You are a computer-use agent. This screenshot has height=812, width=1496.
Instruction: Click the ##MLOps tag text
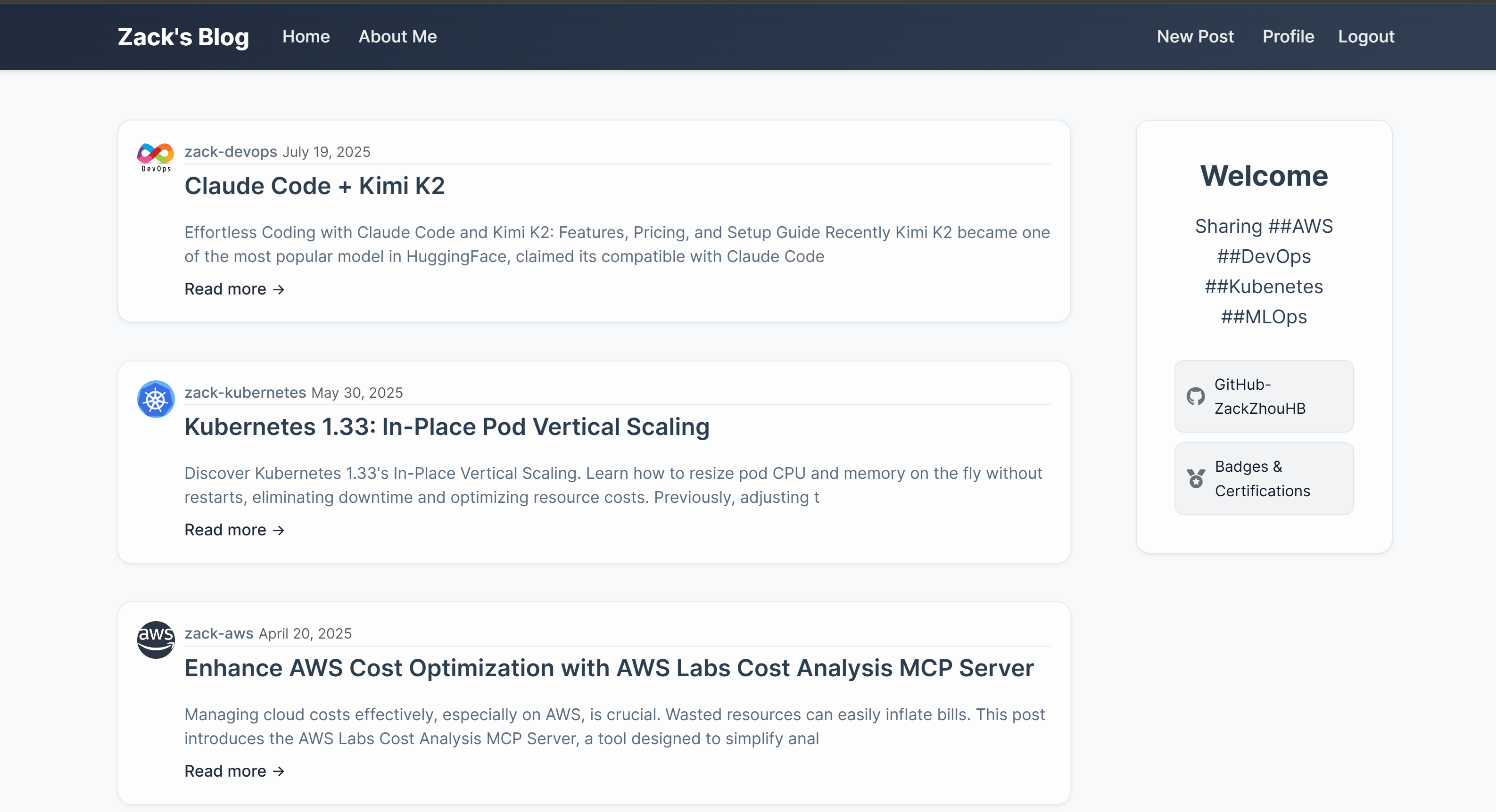point(1264,317)
